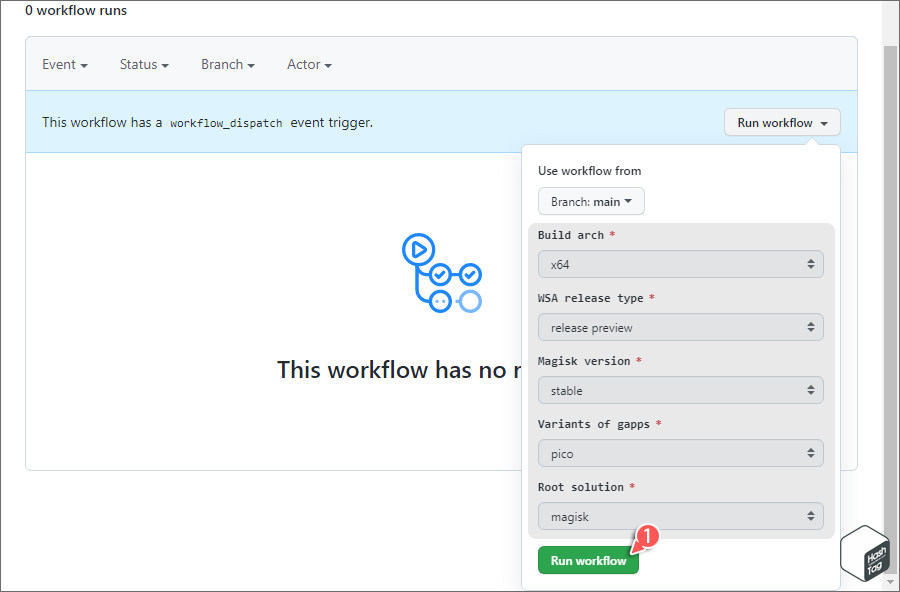Click the stepper icon on Variants of gapps field
Screen dimensions: 900x592
point(813,453)
